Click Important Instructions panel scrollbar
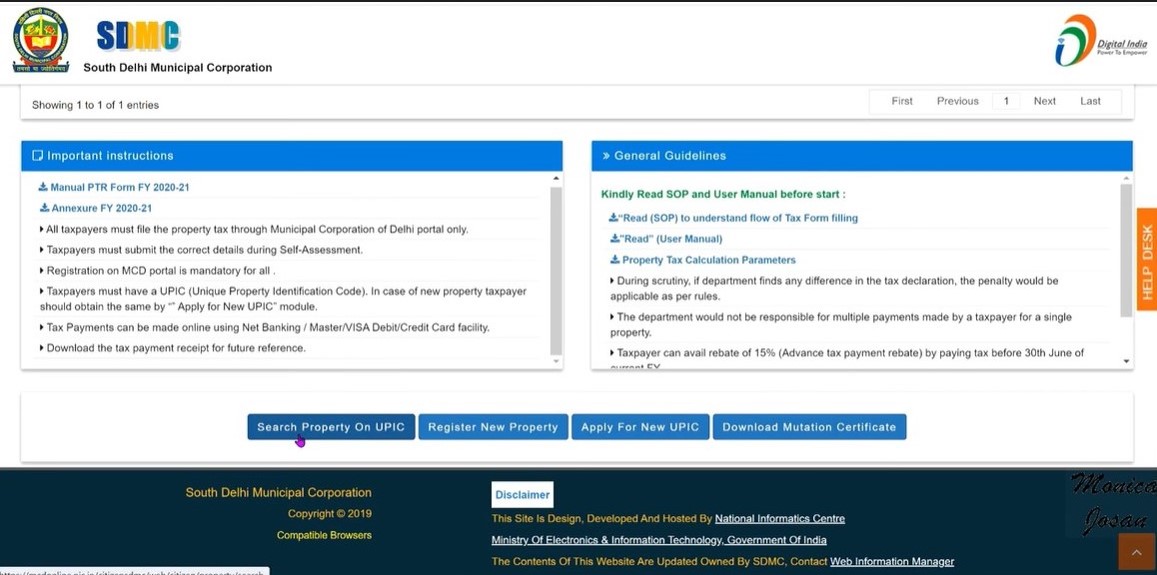1157x575 pixels. pos(556,270)
